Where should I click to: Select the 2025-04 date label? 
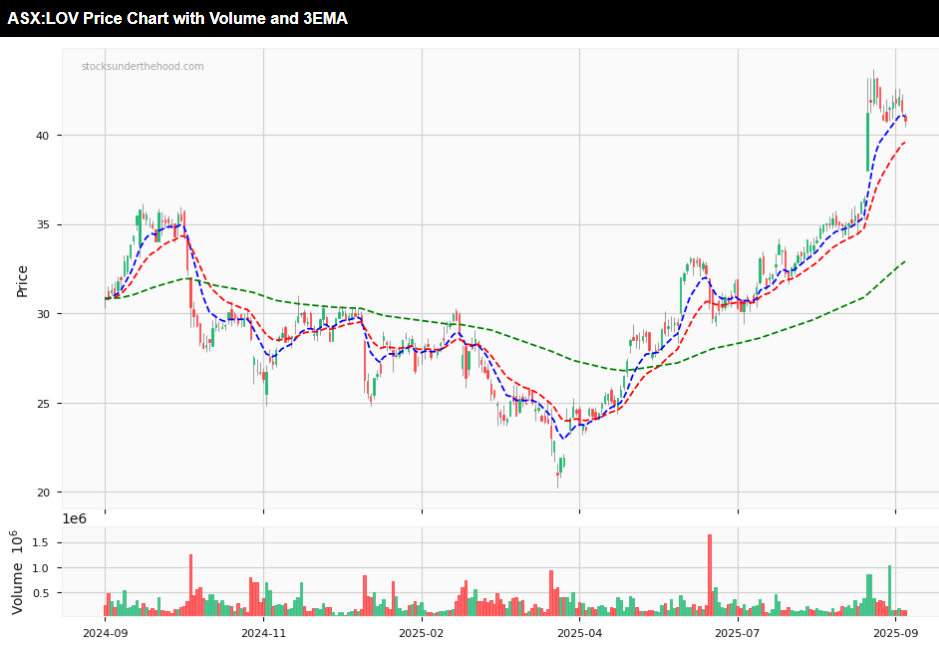(x=579, y=632)
